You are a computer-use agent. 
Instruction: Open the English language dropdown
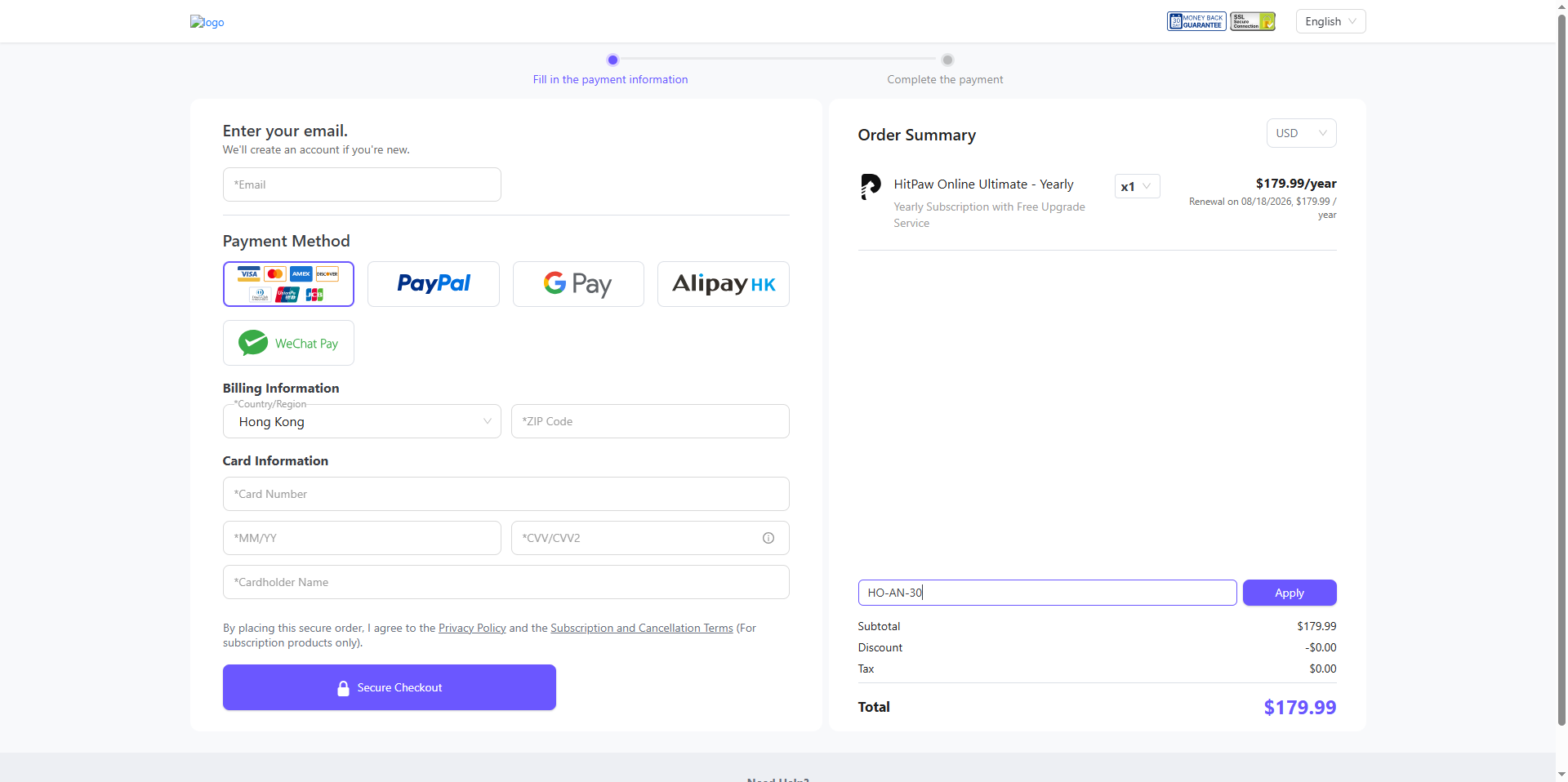tap(1330, 21)
